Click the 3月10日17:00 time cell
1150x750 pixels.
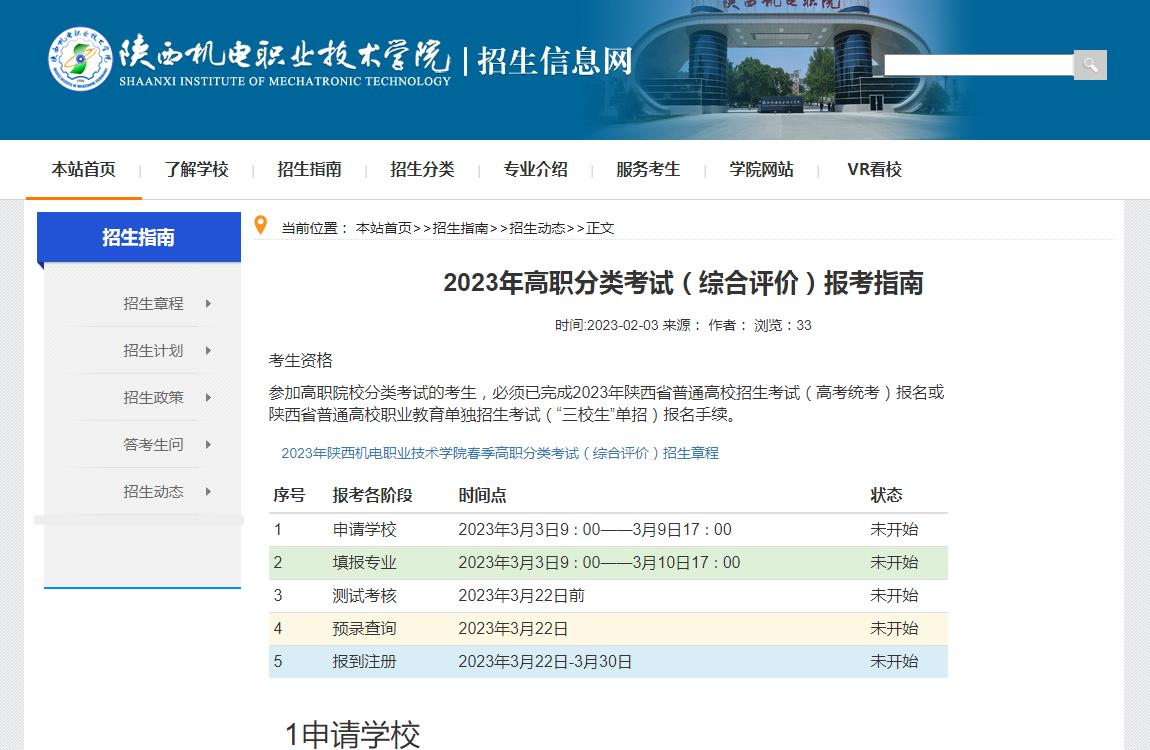pos(599,562)
